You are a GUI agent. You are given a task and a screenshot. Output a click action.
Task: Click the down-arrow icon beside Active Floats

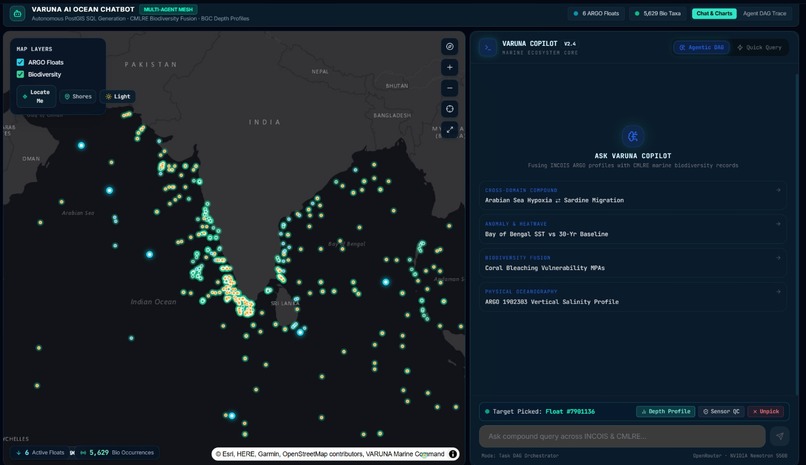pyautogui.click(x=19, y=453)
